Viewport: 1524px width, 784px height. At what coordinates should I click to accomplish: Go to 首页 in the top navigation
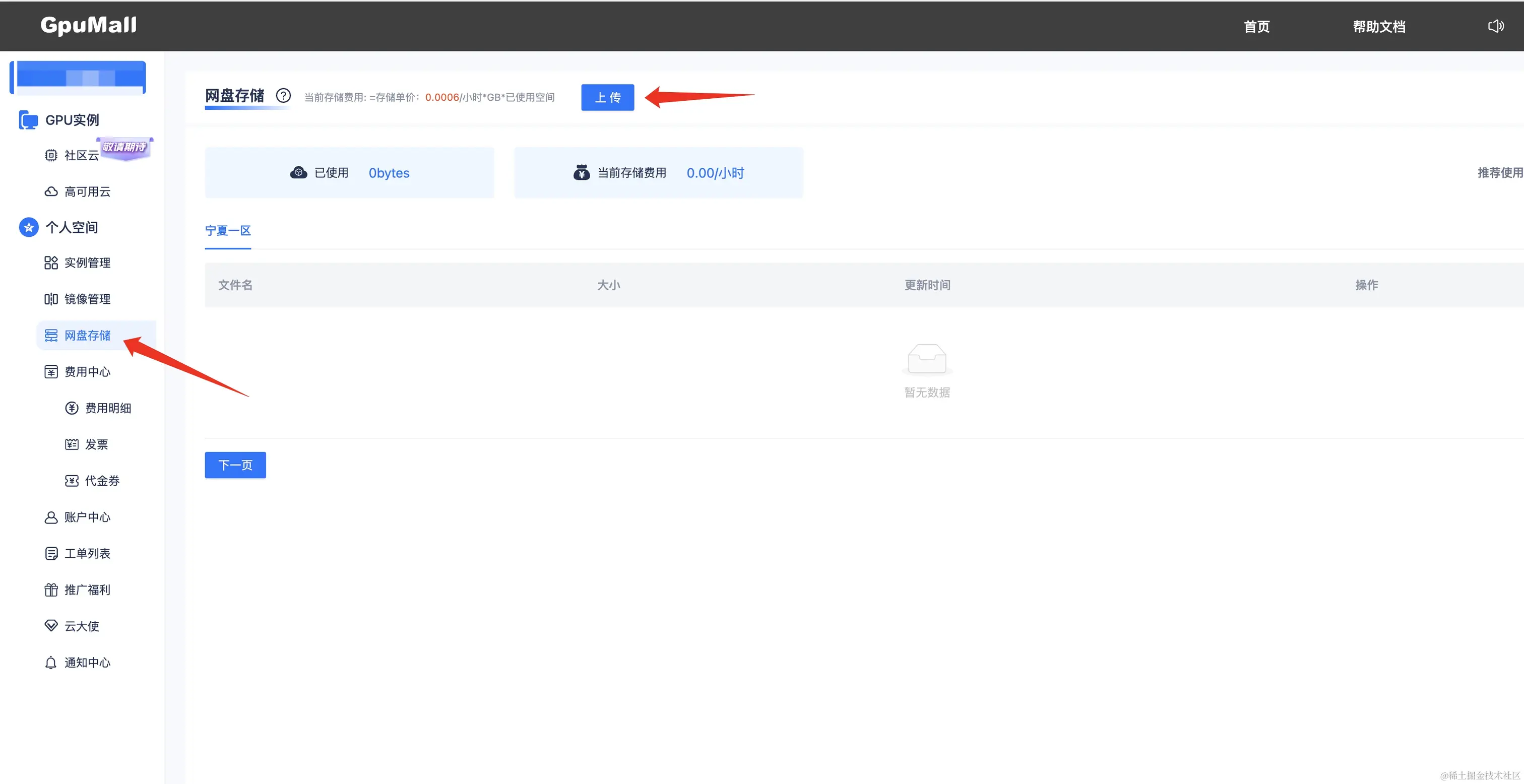pos(1256,27)
